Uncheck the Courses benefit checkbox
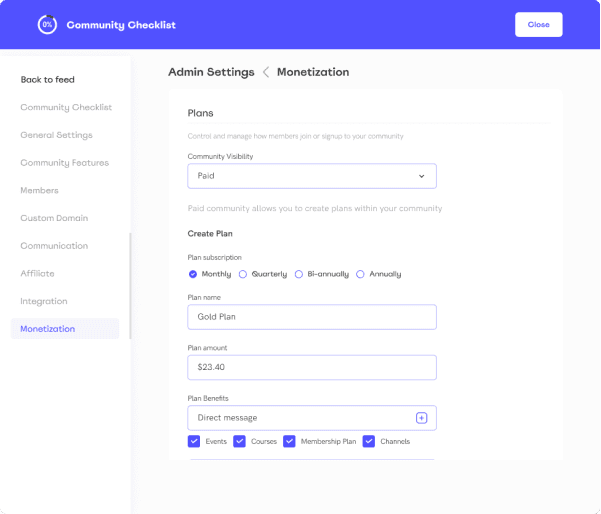Screen dimensions: 601x514 (239, 441)
